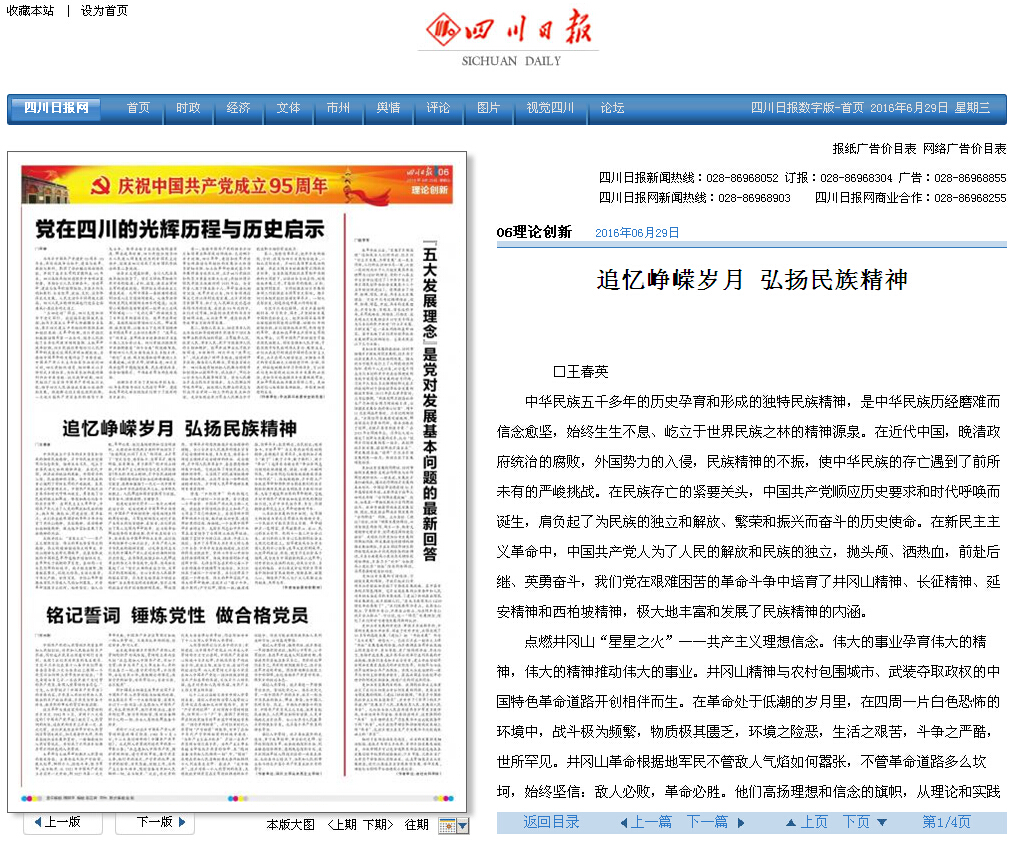The width and height of the screenshot is (1031, 842).
Task: Select 铭记誓词 锤炼党性 做合格党员 article on thumbnail
Action: (177, 615)
